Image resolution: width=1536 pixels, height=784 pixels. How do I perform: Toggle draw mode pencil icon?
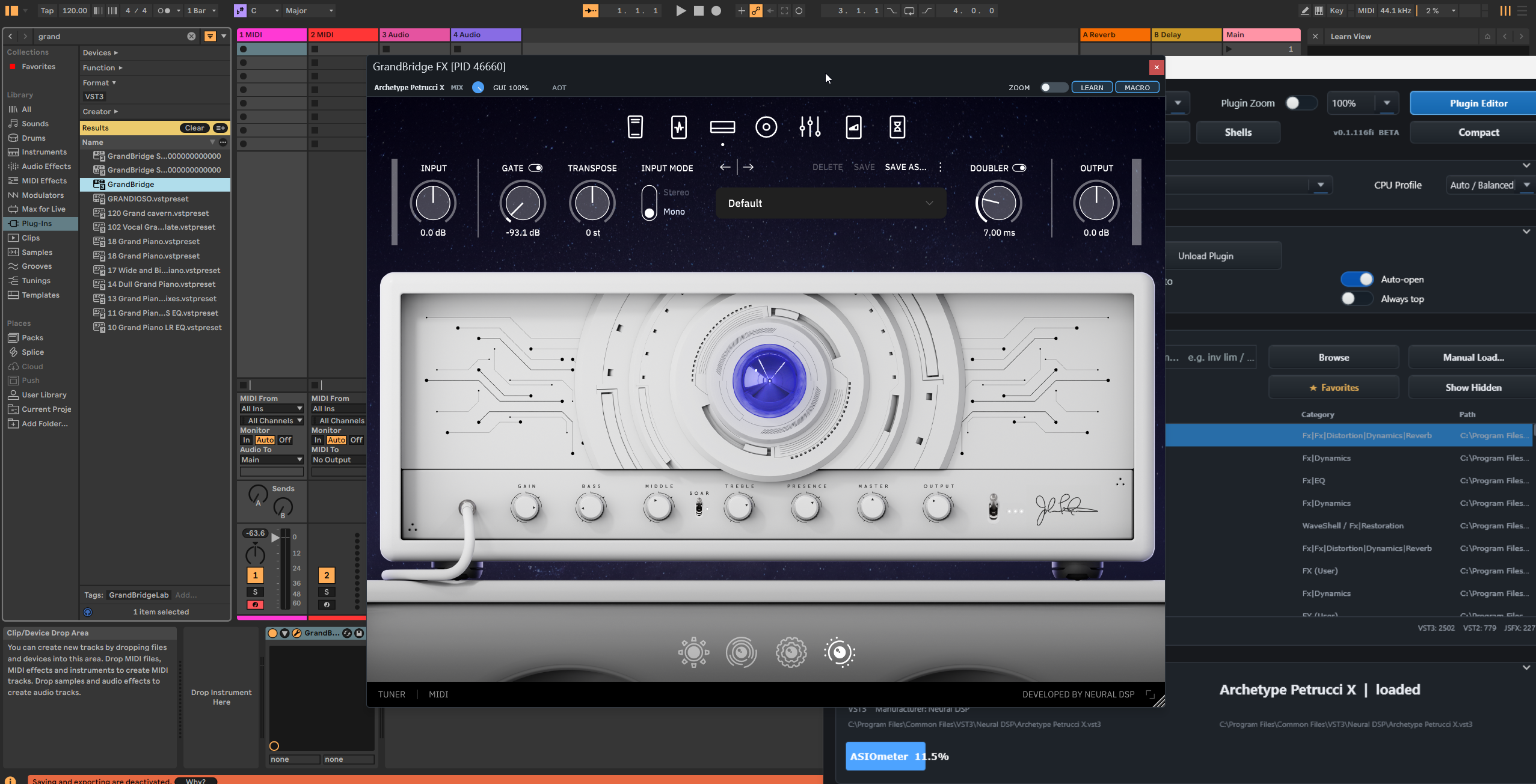(x=1304, y=11)
